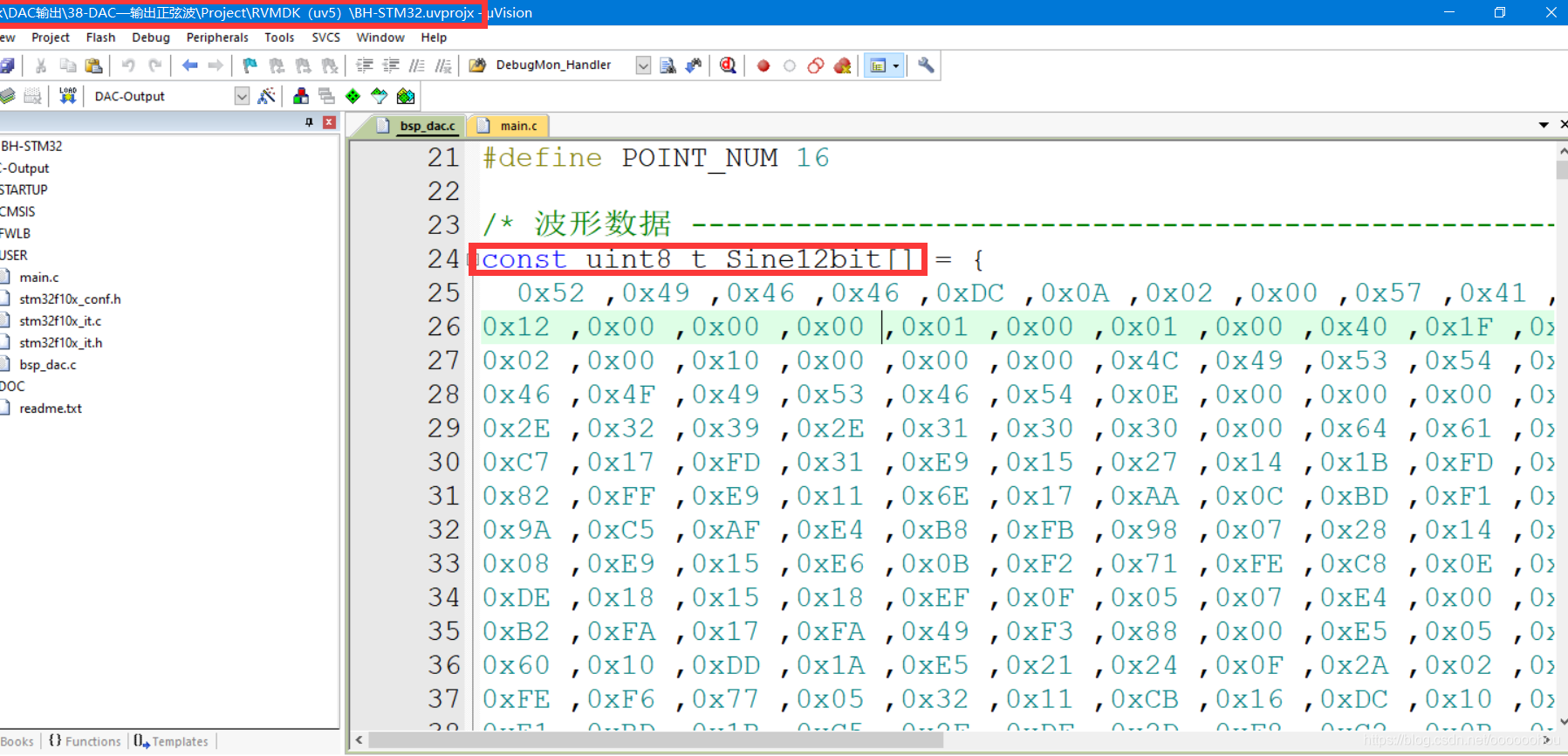Select stm32f10x_it.h in project tree
The image size is (1568, 756).
60,342
